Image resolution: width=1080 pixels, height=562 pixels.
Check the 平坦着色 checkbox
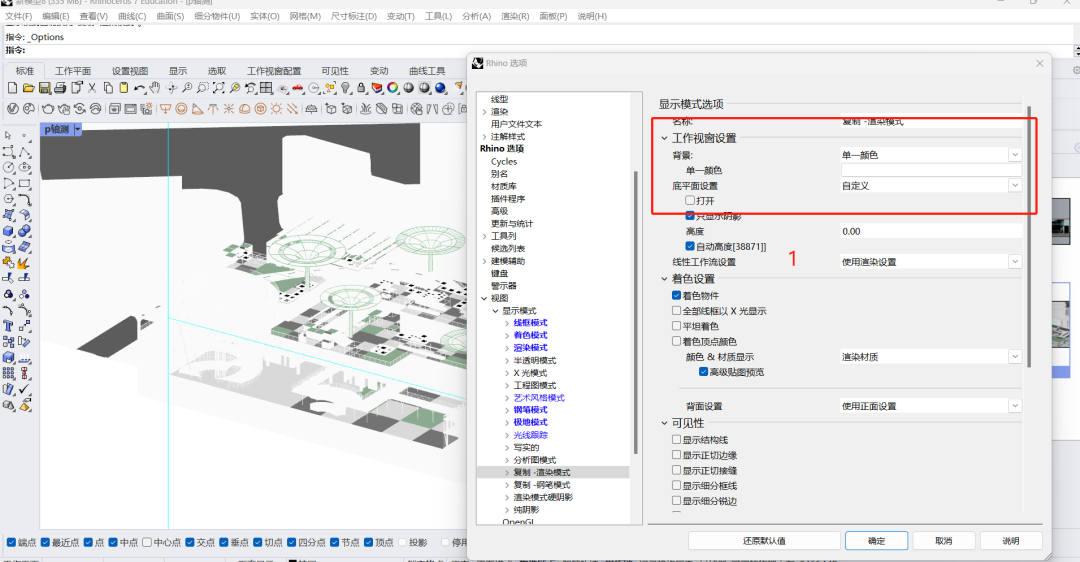(676, 326)
